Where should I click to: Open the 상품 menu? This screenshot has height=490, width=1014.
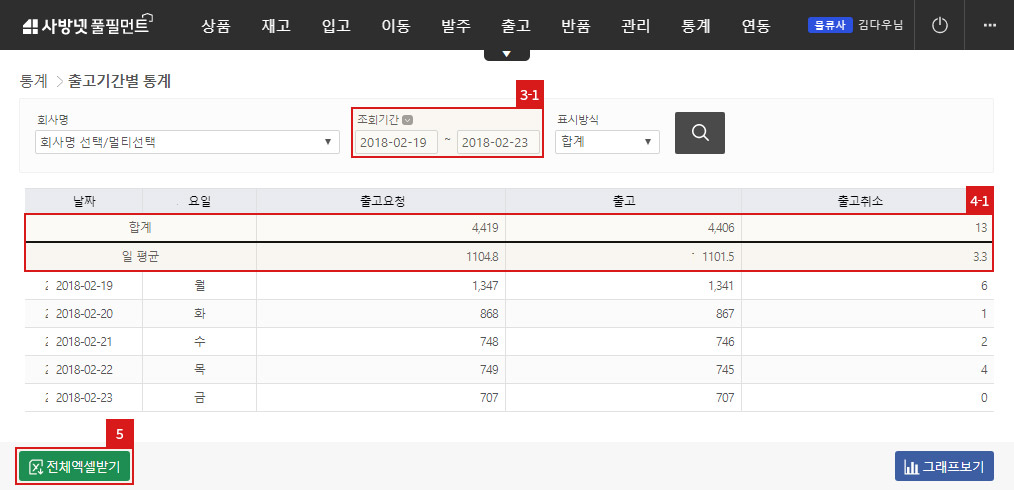click(x=215, y=26)
